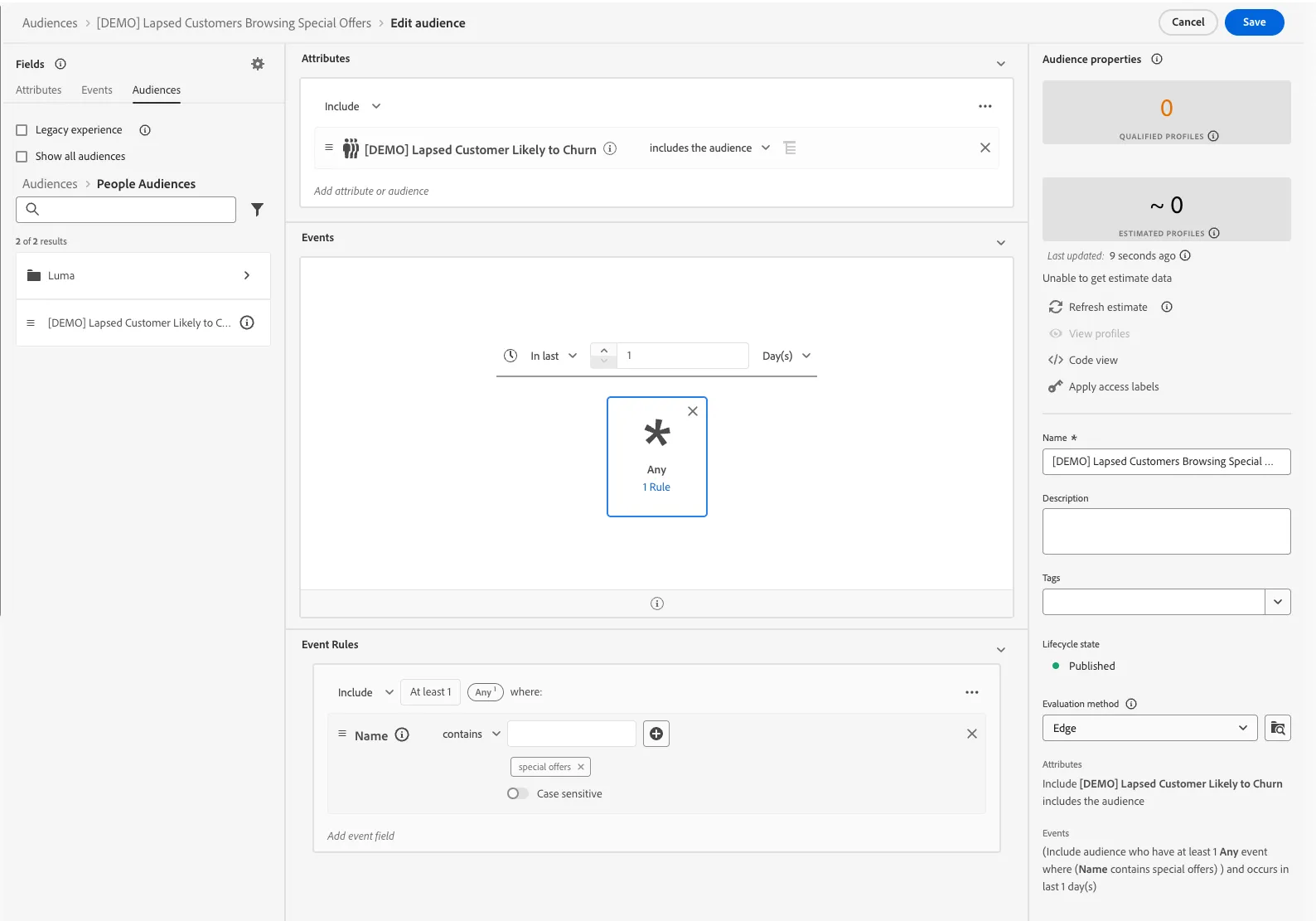Click the Cancel button
The image size is (1316, 921).
(x=1188, y=22)
